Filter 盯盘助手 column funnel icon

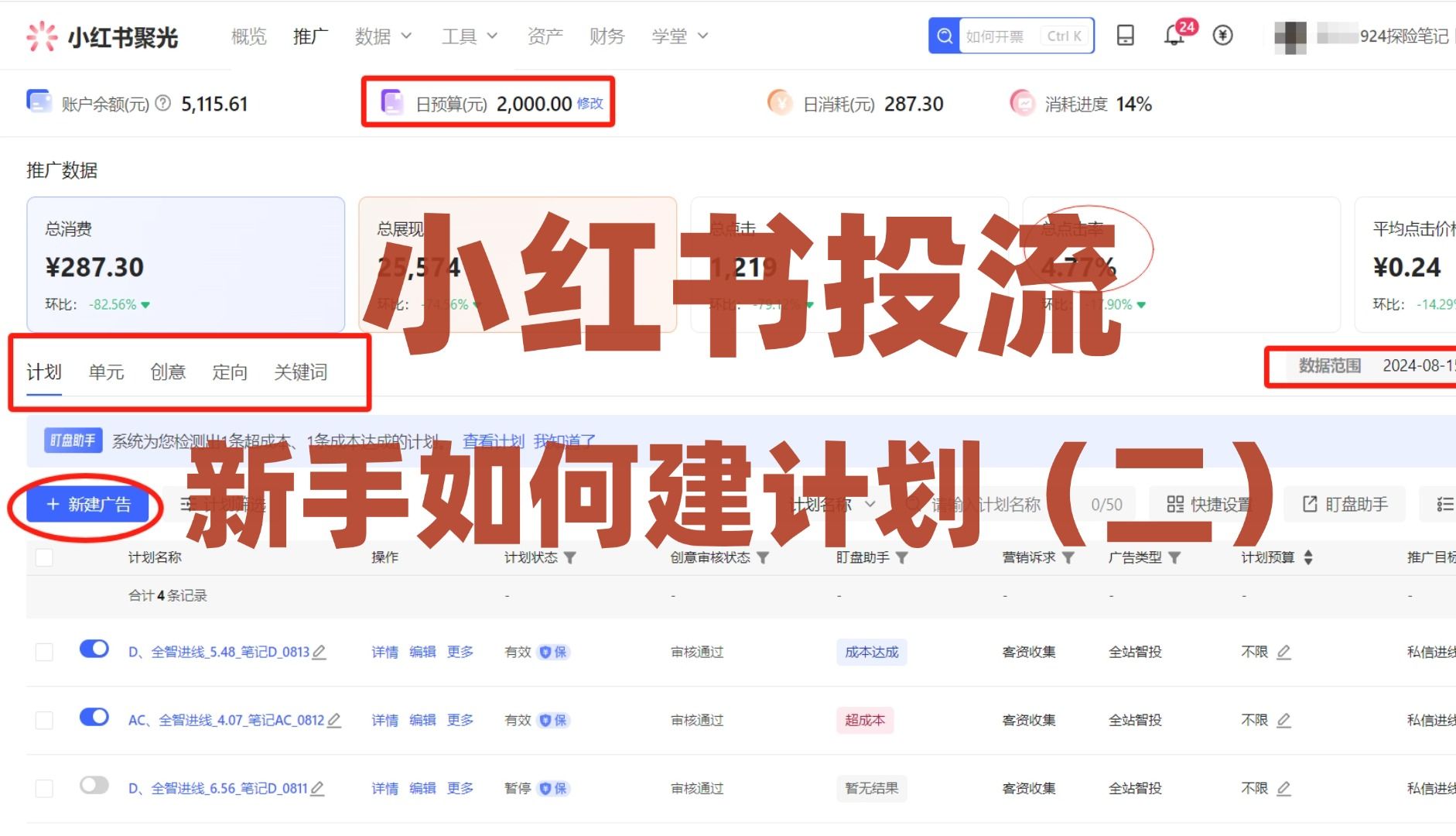coord(902,557)
